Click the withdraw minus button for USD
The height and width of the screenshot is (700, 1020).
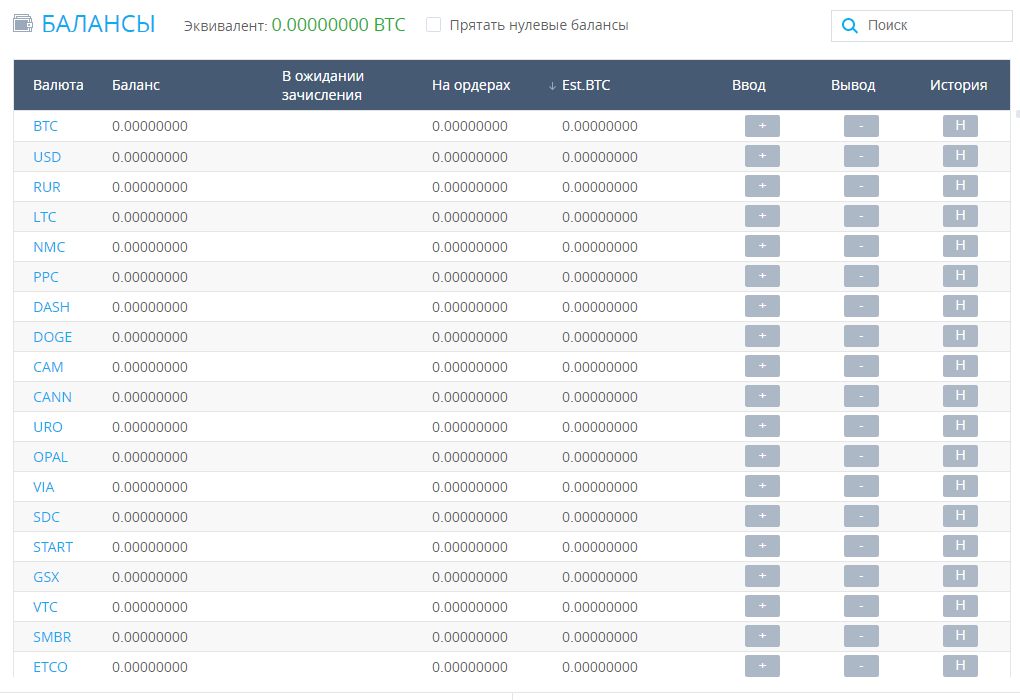coord(861,156)
